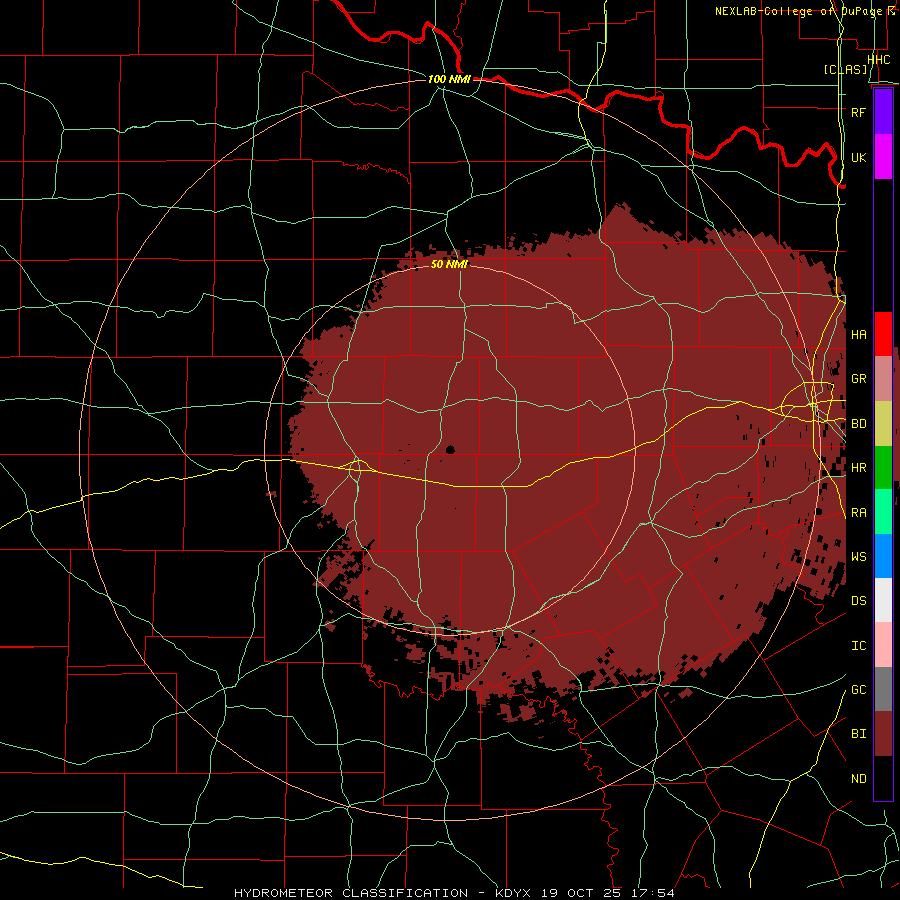Image resolution: width=900 pixels, height=900 pixels.
Task: Click the WS legend label
Action: coord(858,557)
